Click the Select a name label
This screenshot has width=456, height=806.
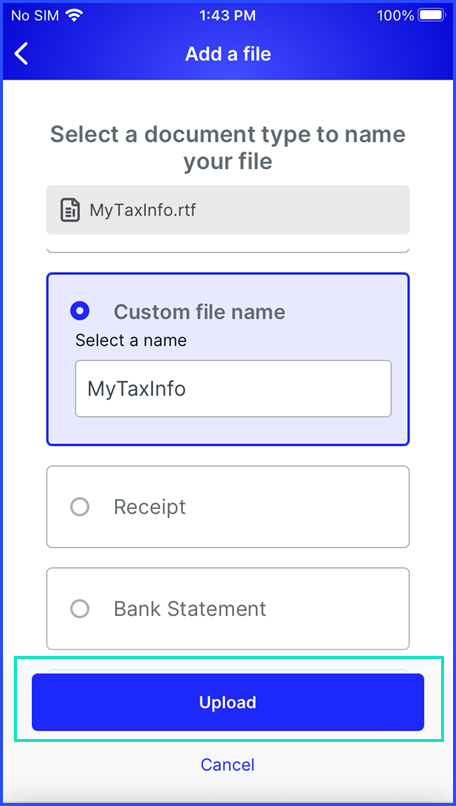click(x=131, y=340)
